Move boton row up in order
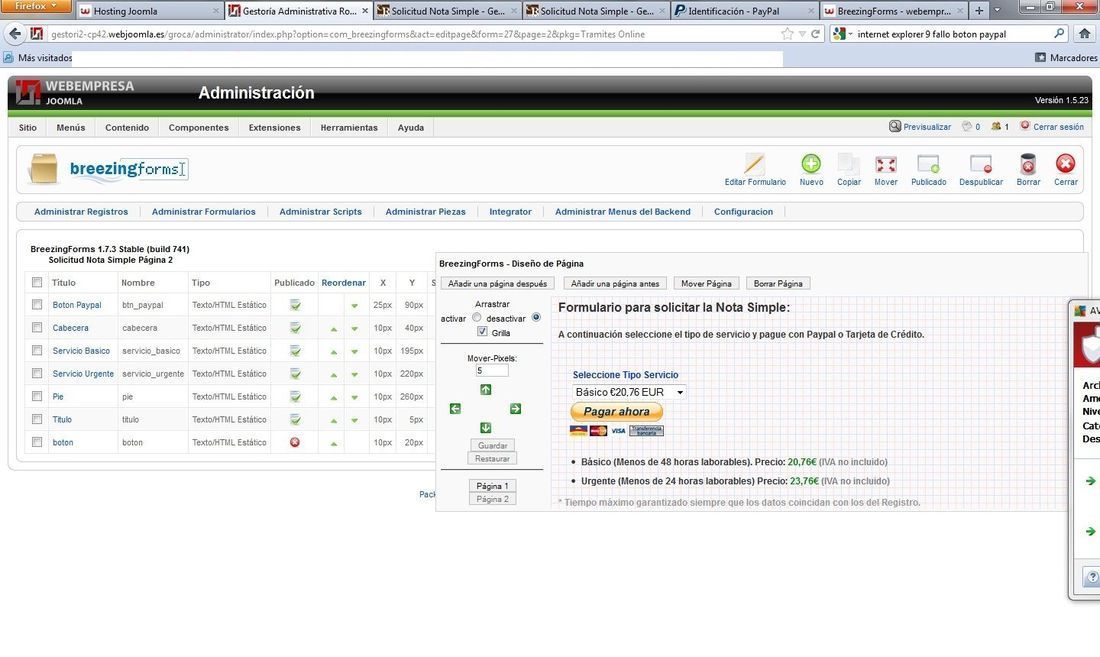This screenshot has height=657, width=1100. click(334, 443)
